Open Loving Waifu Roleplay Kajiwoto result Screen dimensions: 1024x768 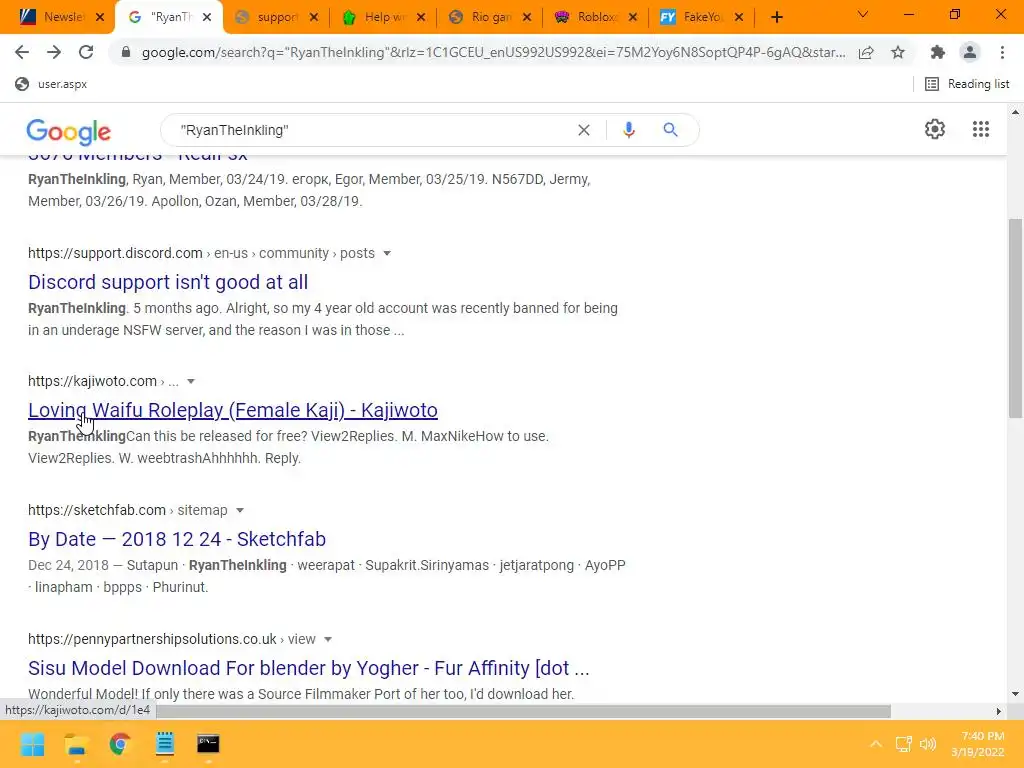pos(232,410)
